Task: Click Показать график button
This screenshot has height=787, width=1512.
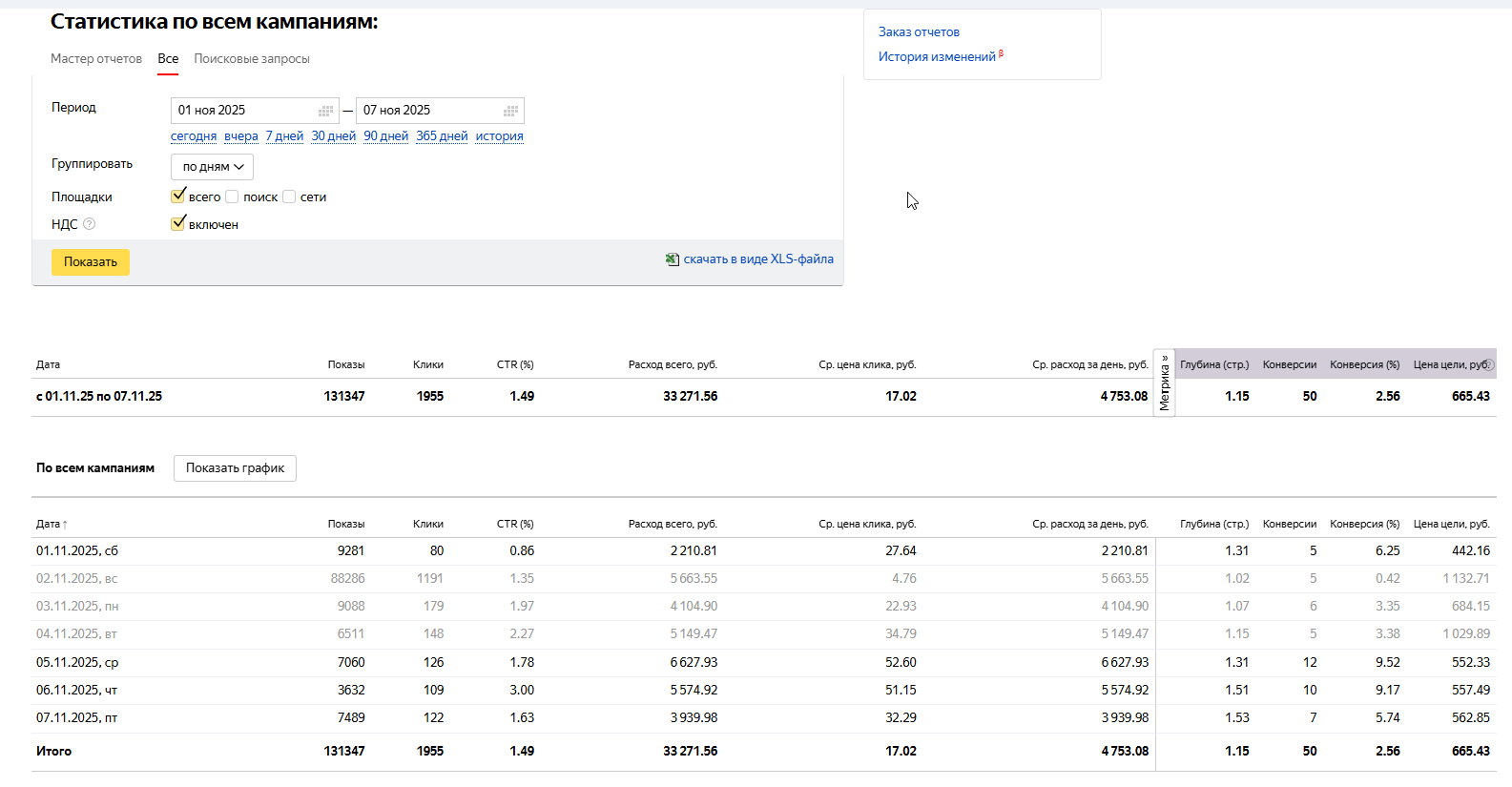Action: coord(235,468)
